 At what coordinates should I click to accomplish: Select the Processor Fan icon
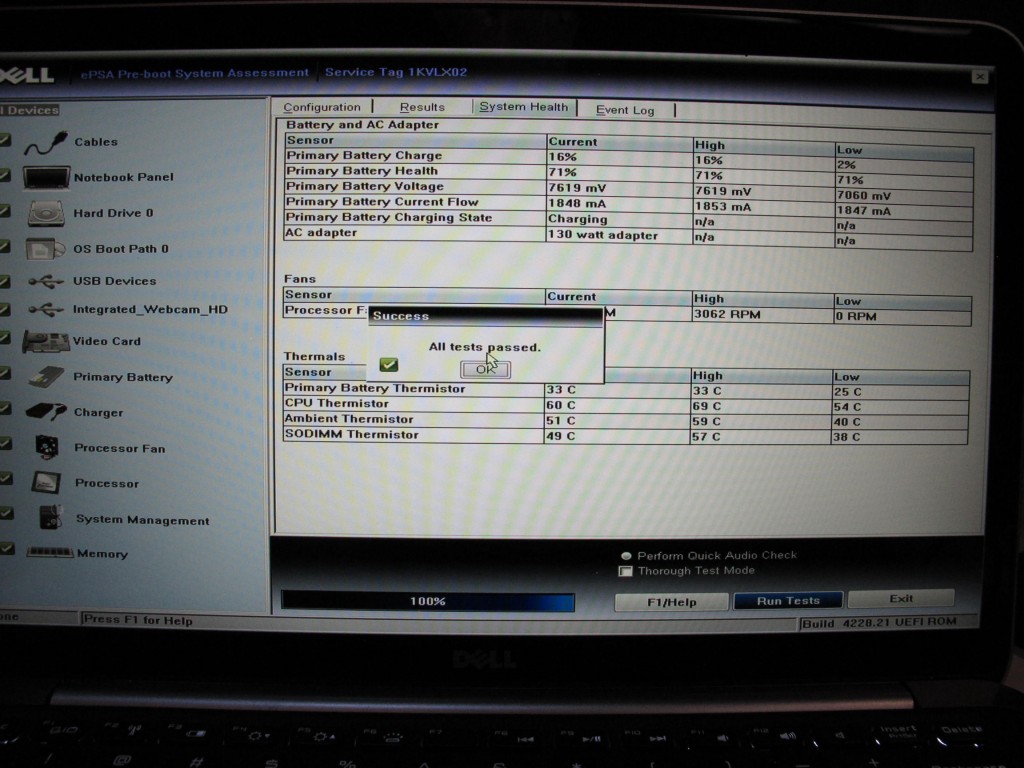(x=47, y=447)
